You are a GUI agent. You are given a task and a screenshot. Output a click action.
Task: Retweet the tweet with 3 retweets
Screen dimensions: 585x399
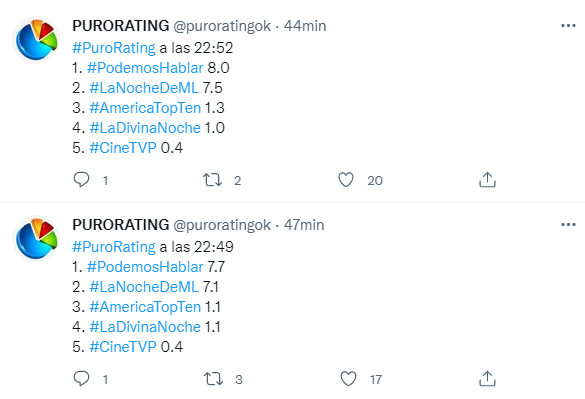click(213, 379)
